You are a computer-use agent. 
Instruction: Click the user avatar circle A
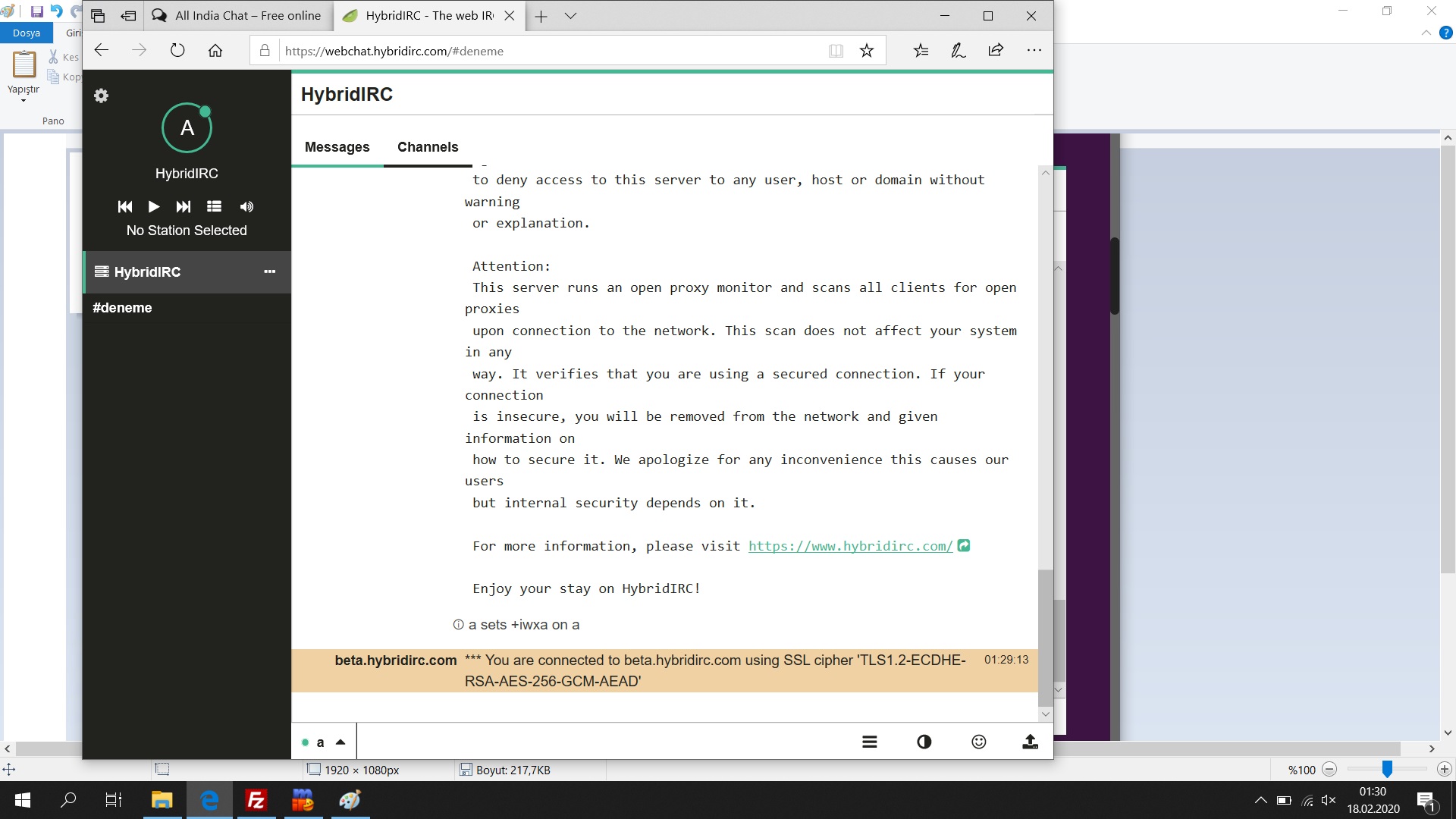point(187,128)
